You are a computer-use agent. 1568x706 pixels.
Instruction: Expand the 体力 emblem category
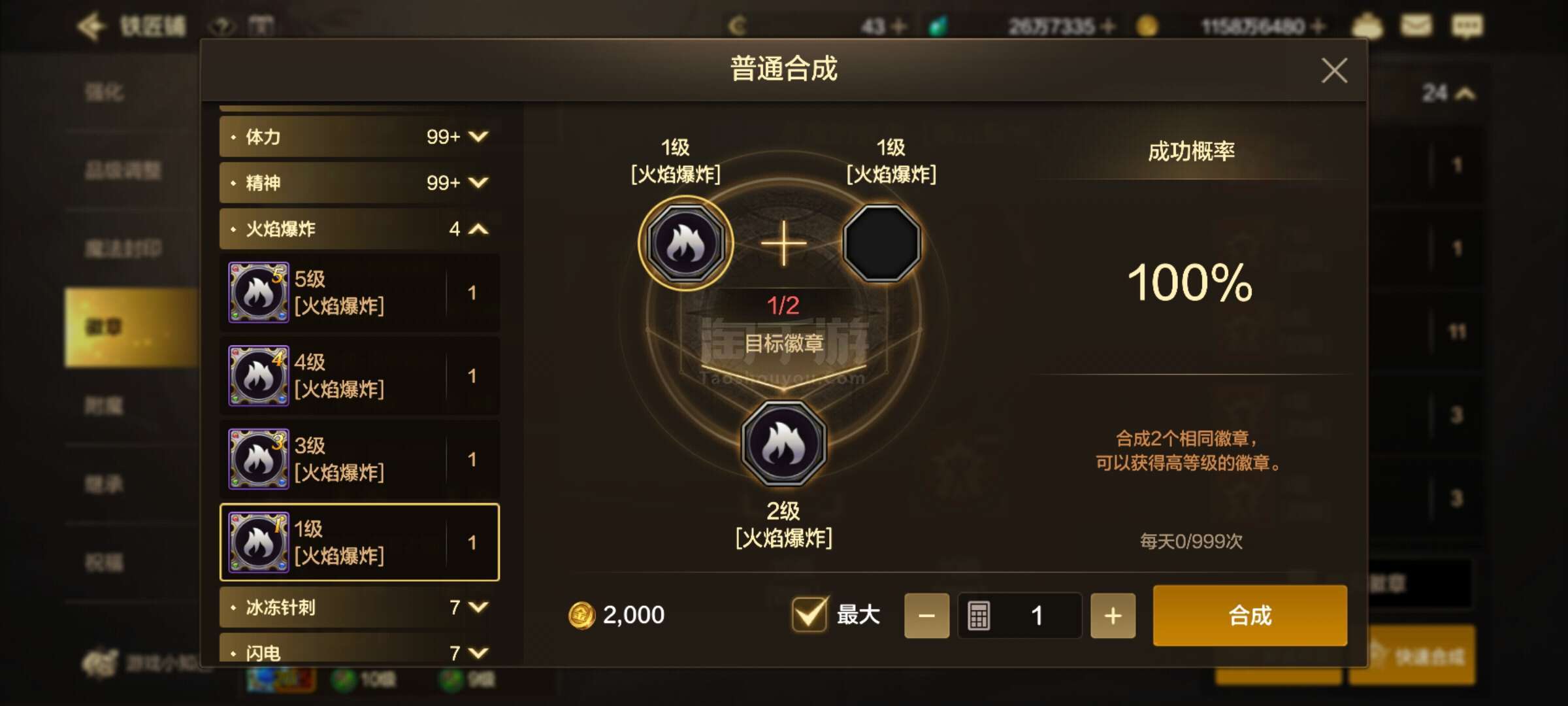point(360,137)
